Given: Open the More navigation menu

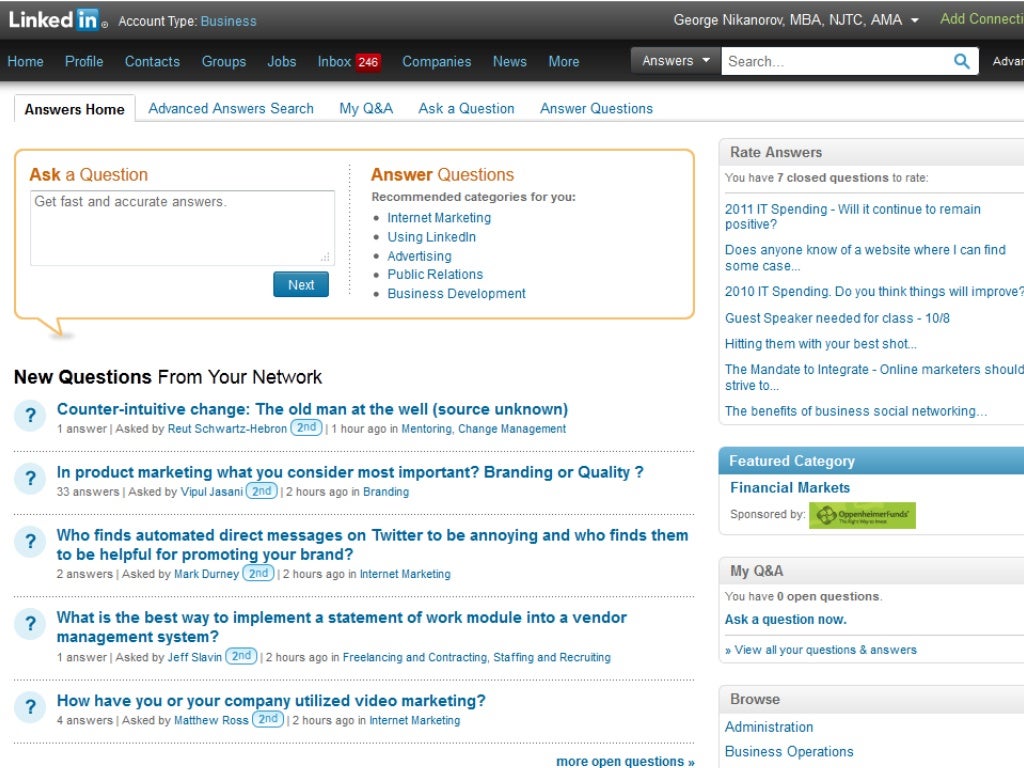Looking at the screenshot, I should tap(564, 61).
